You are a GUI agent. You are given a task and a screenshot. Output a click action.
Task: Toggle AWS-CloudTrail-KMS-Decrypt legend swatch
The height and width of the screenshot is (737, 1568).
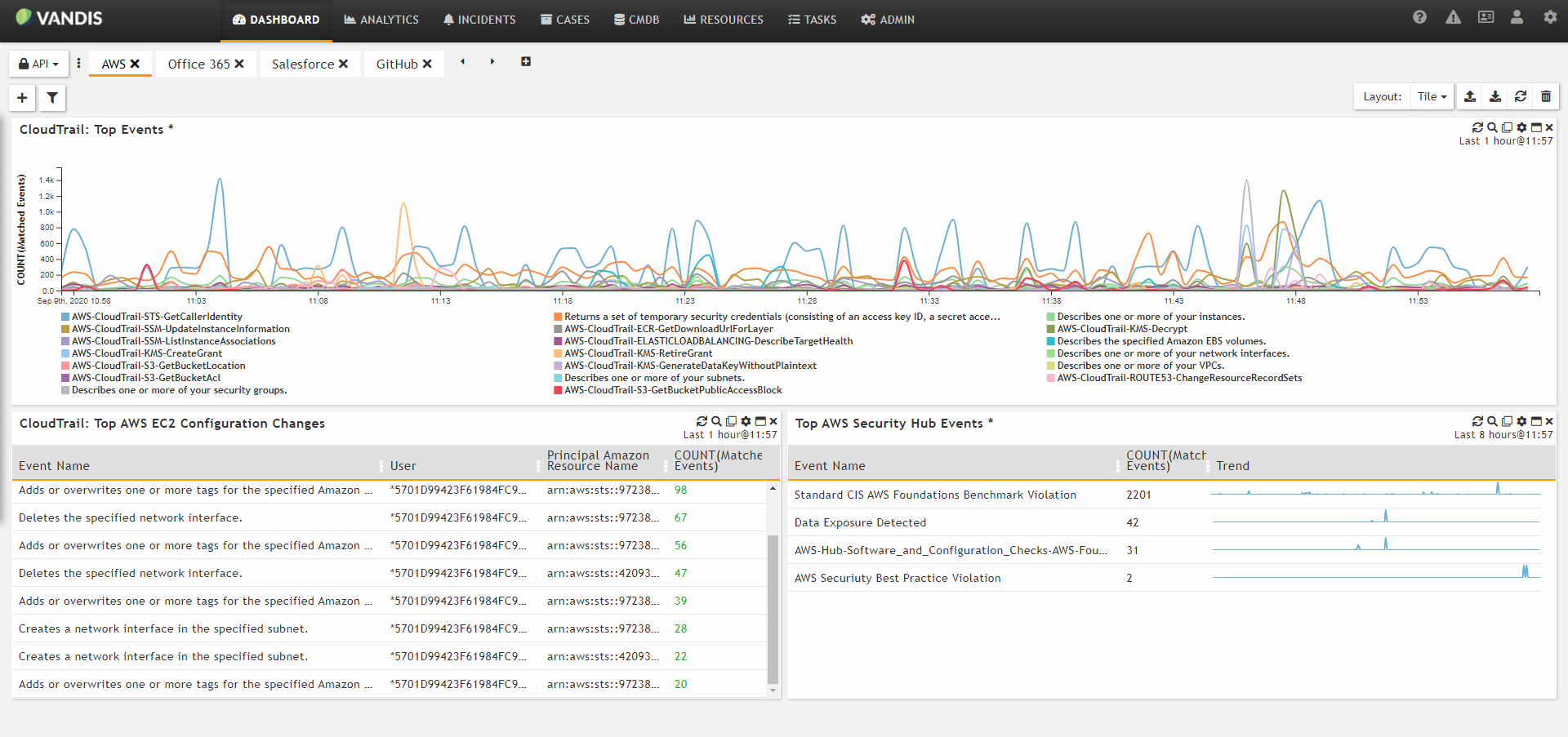1051,329
